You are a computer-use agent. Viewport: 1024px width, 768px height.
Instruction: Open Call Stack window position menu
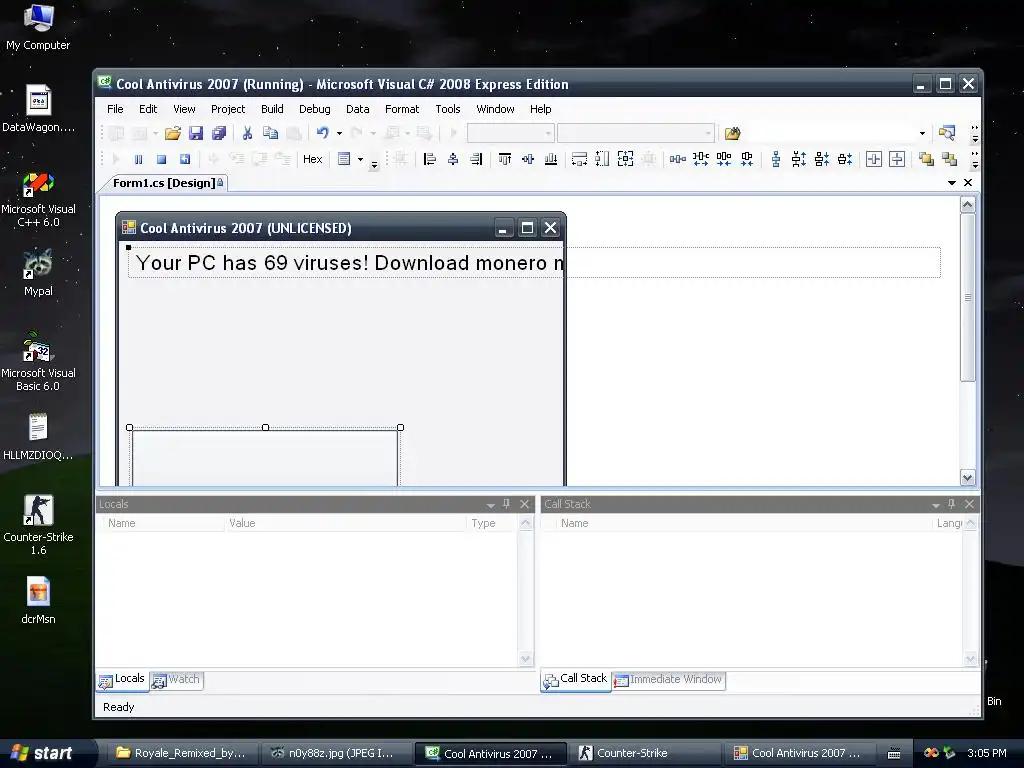(x=936, y=505)
